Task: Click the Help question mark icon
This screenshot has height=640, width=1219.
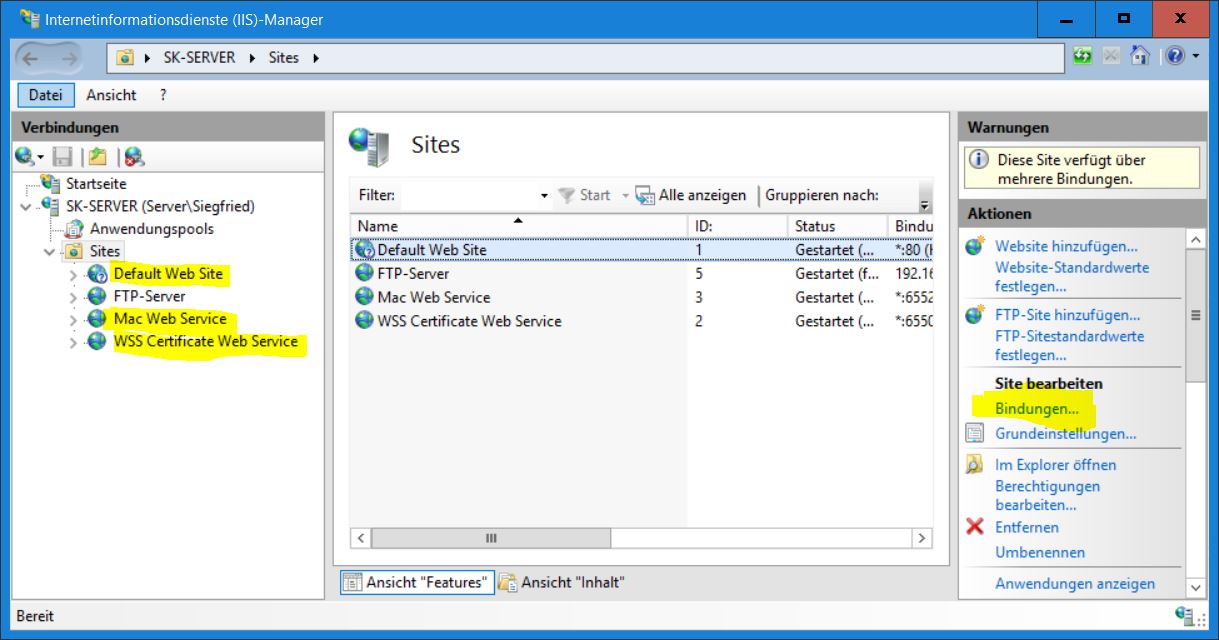Action: [1175, 57]
